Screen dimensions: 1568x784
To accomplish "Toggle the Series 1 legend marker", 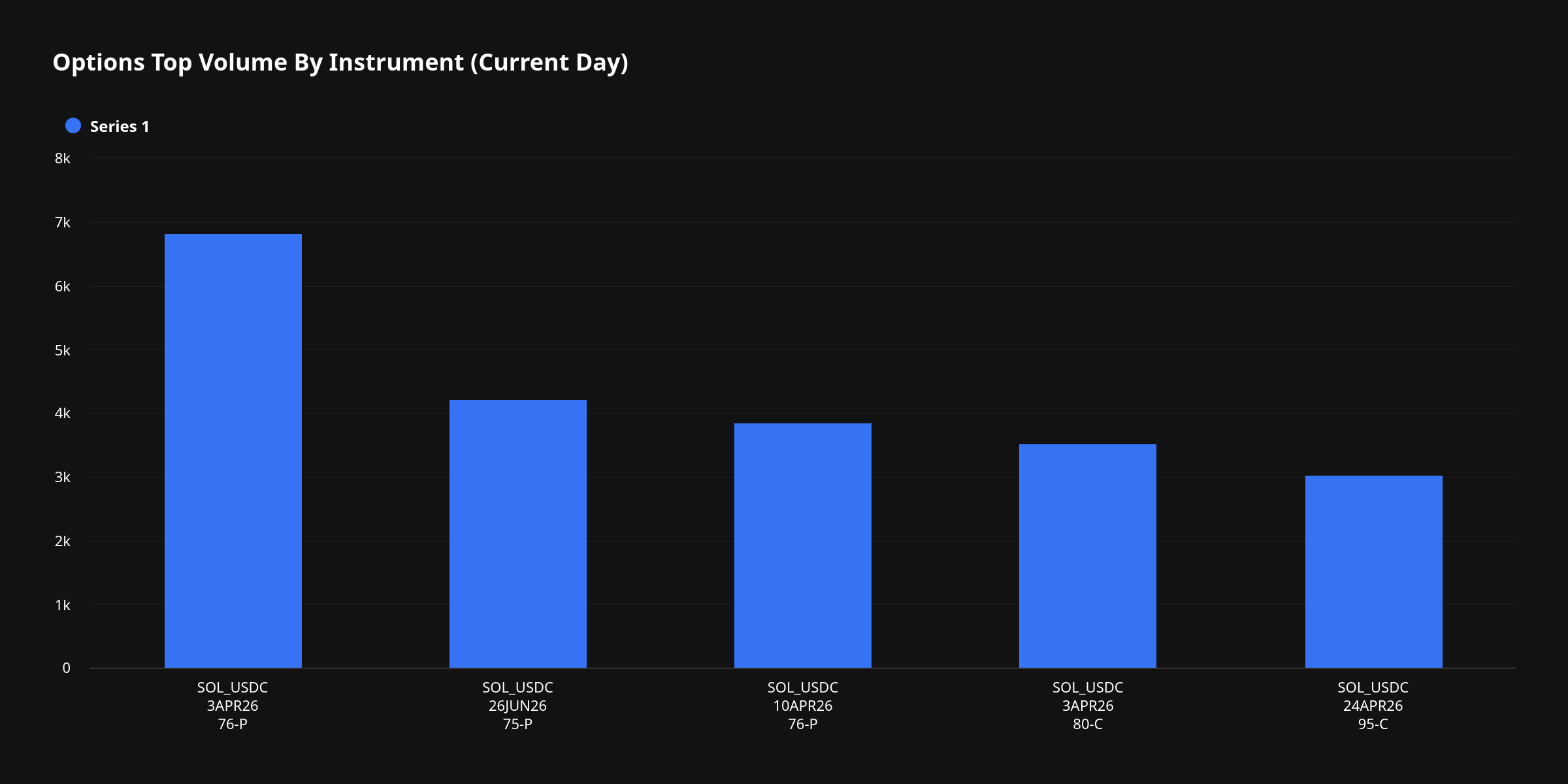I will [73, 126].
